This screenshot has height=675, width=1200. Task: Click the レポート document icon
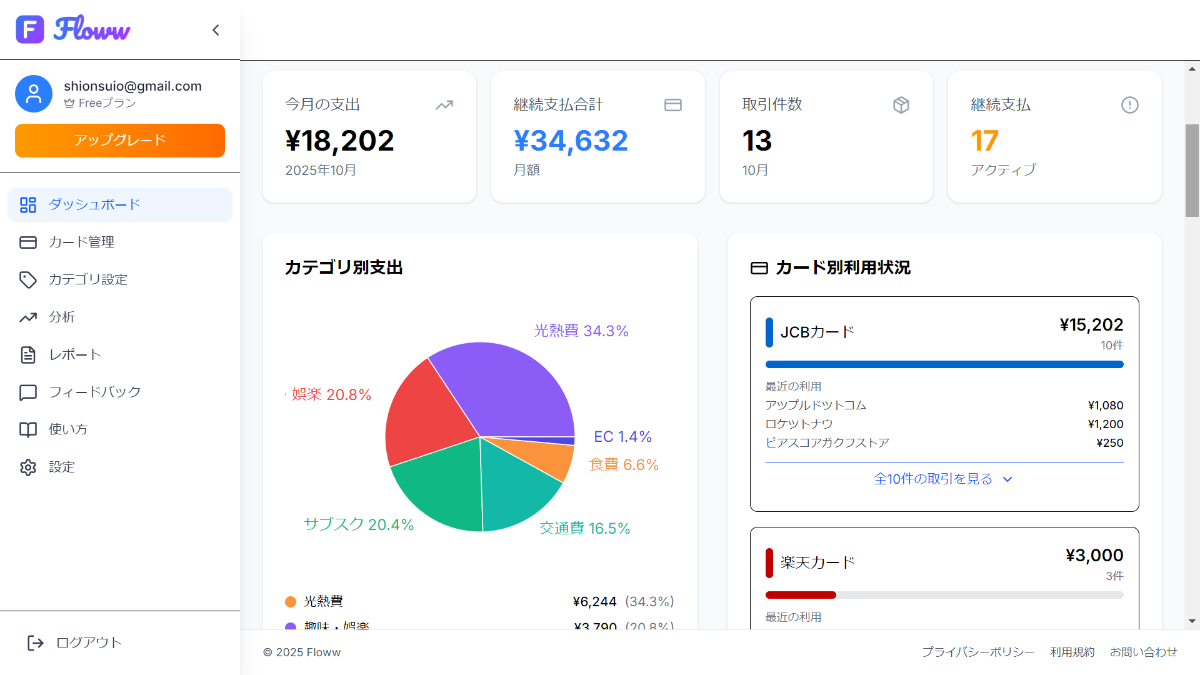point(28,355)
